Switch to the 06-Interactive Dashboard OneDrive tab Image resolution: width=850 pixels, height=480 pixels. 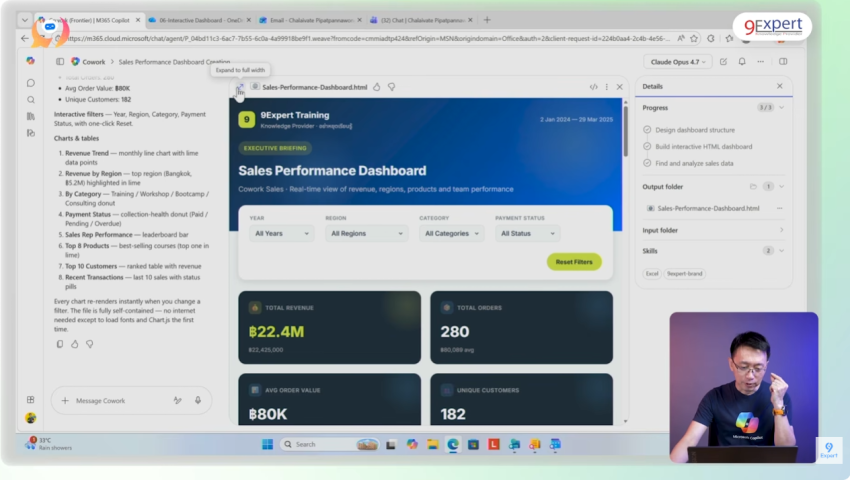click(x=199, y=20)
